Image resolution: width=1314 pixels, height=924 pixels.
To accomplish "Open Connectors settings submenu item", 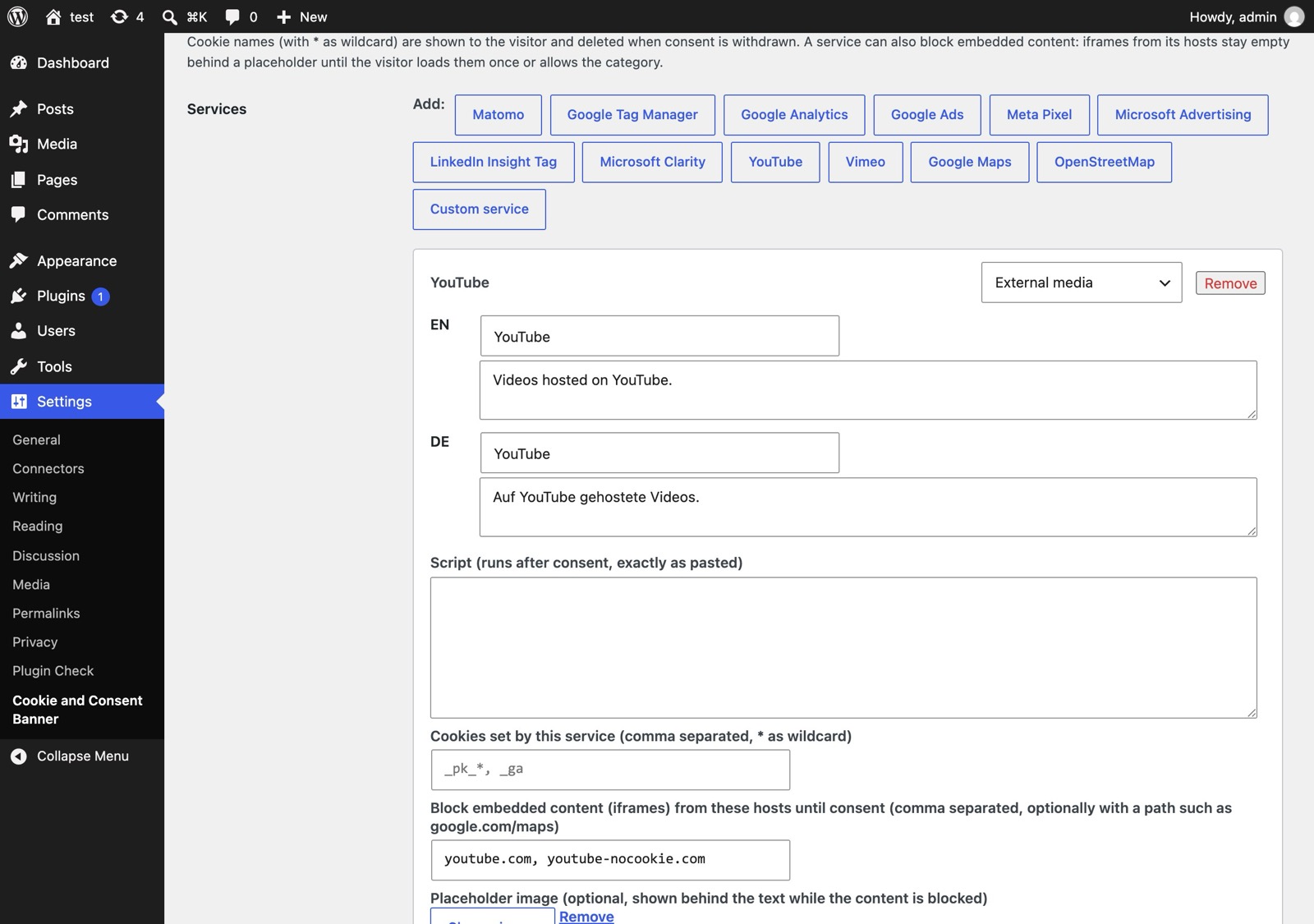I will point(48,468).
